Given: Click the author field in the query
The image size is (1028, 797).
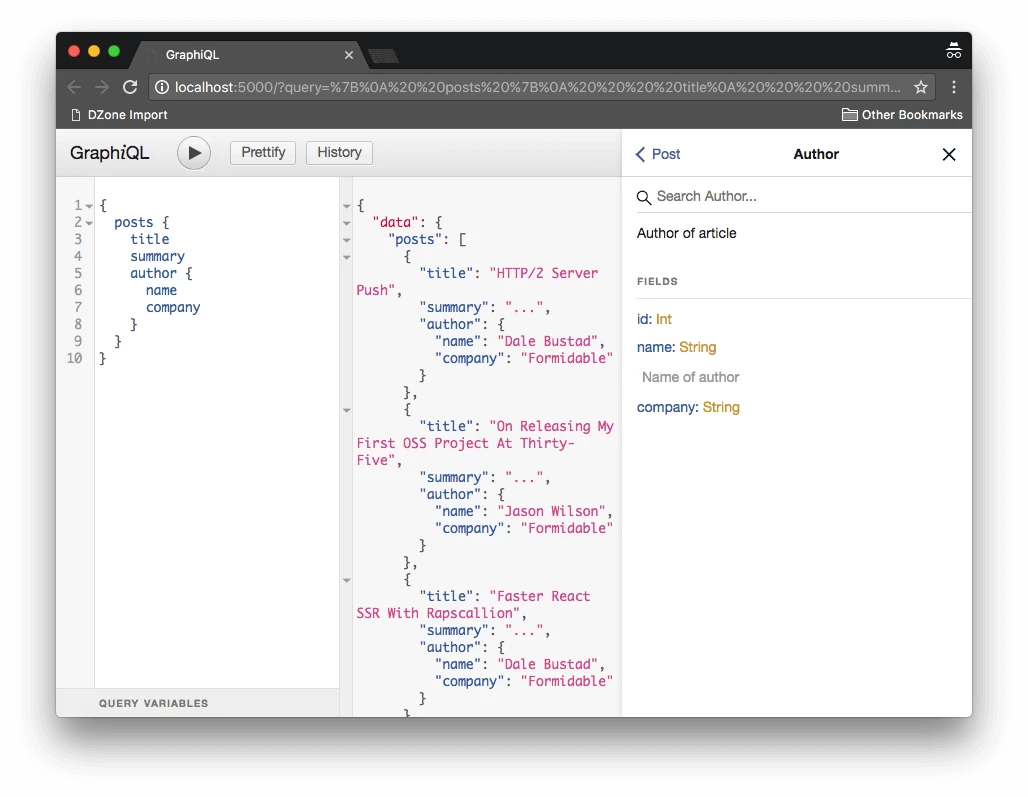Looking at the screenshot, I should (153, 273).
